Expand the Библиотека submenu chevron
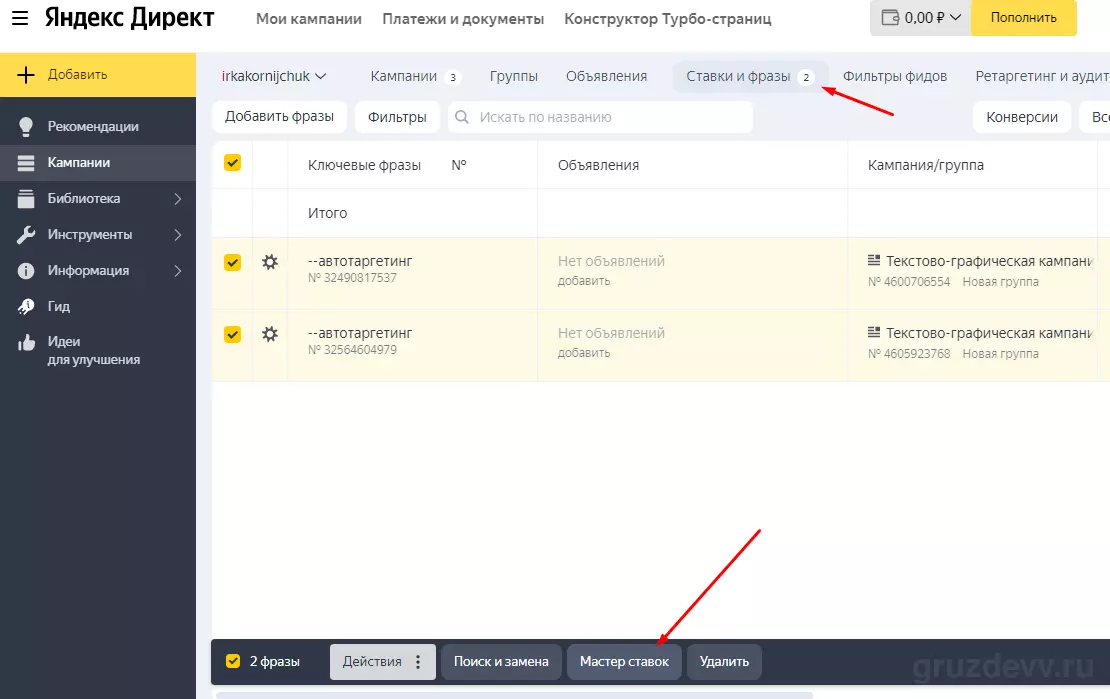Screen dimensions: 1110x699 point(178,199)
